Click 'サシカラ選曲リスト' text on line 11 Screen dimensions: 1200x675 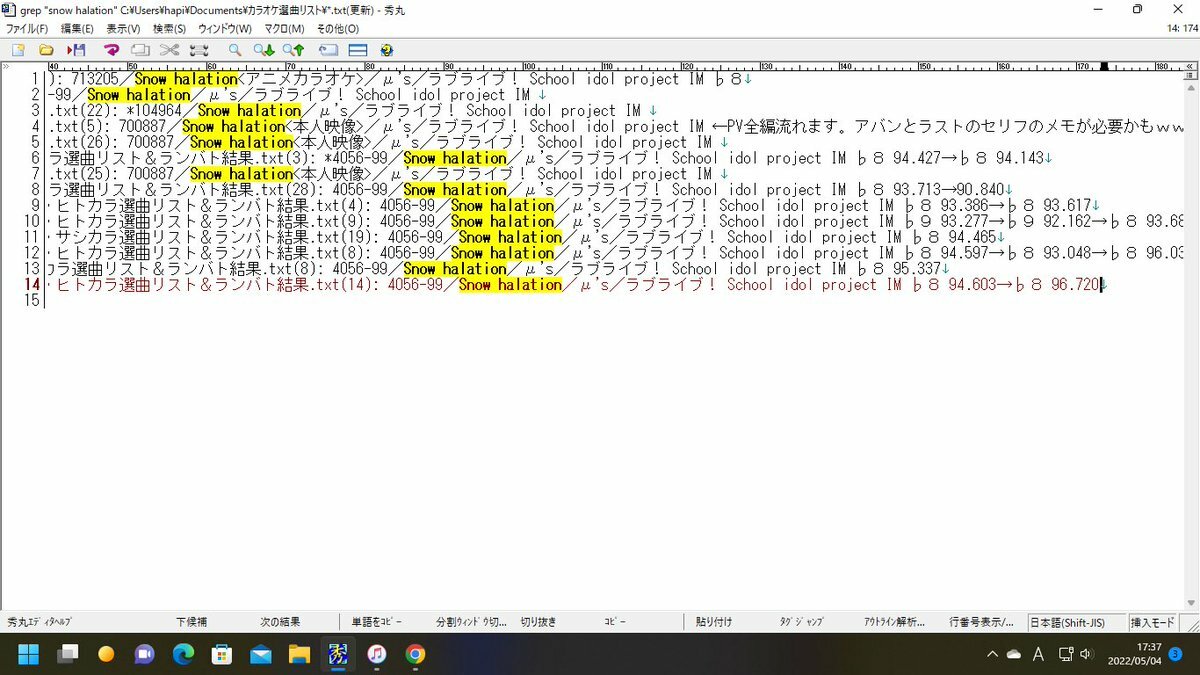pyautogui.click(x=127, y=237)
